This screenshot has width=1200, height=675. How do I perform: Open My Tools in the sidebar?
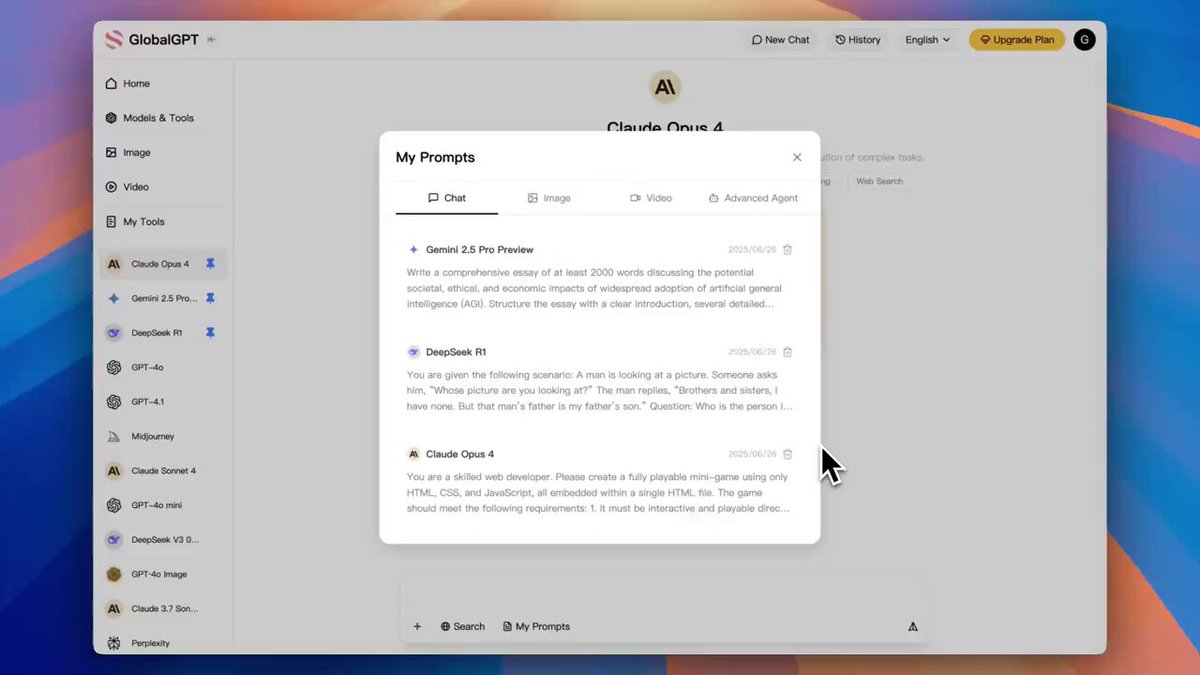[x=136, y=222]
